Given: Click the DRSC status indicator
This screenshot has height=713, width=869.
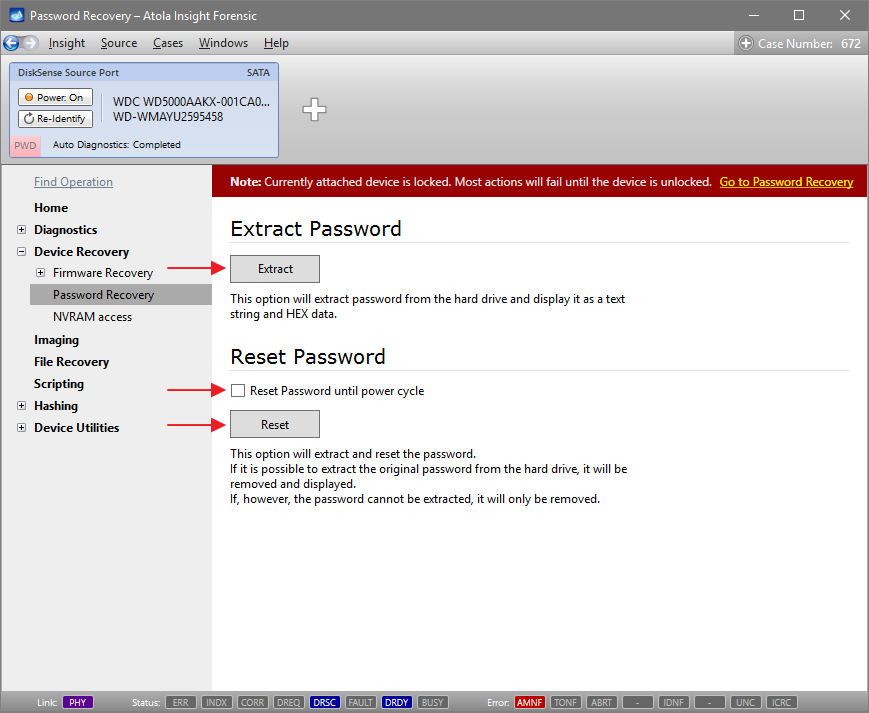Looking at the screenshot, I should pyautogui.click(x=324, y=702).
